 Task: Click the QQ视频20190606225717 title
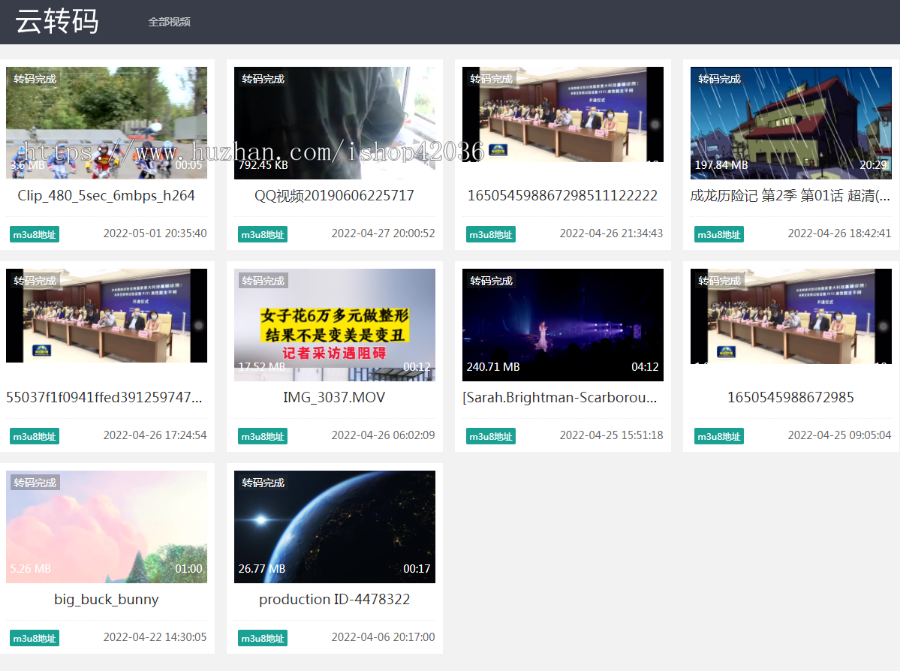[x=334, y=196]
